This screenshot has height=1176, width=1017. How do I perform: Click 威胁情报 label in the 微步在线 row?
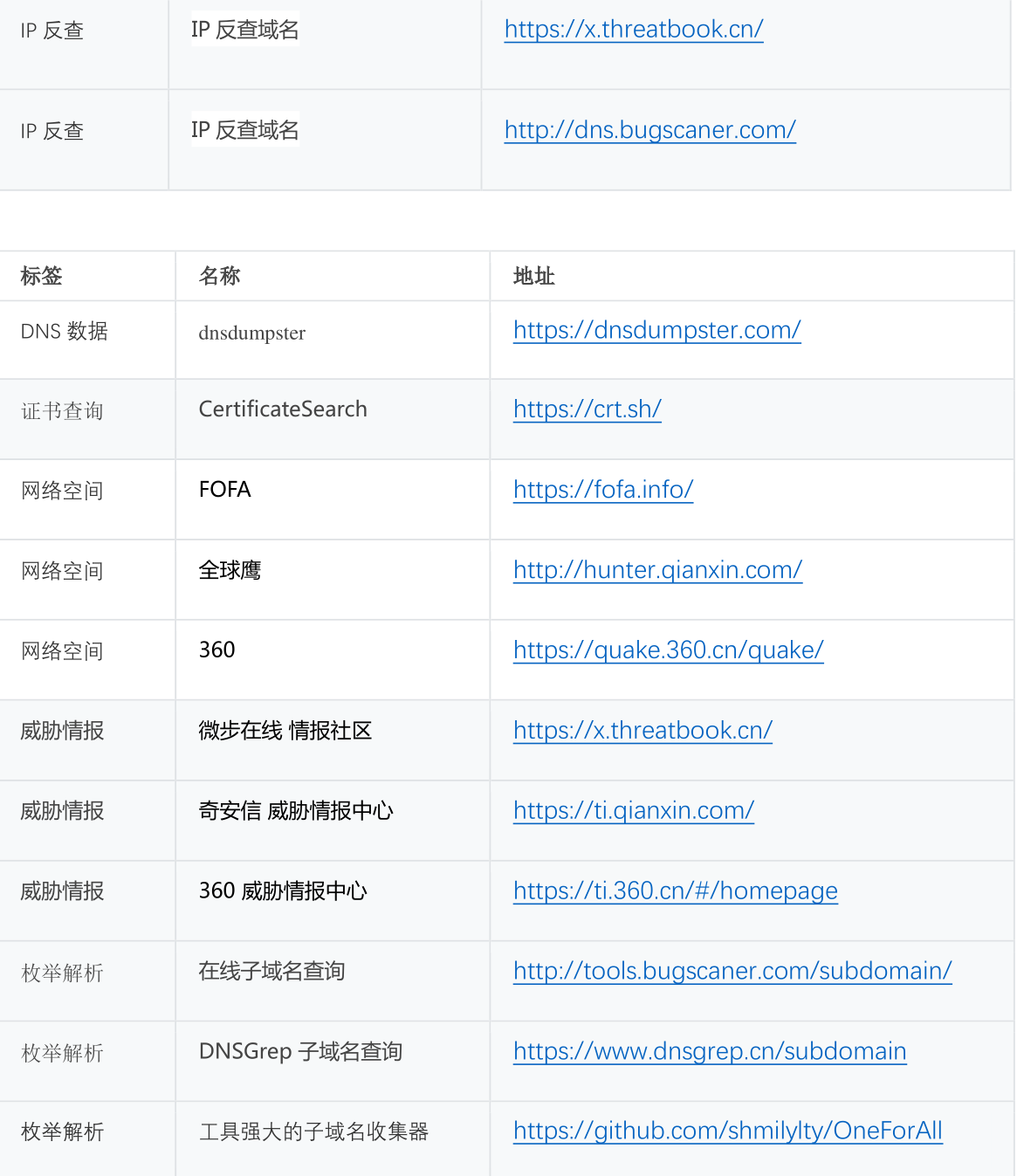pyautogui.click(x=63, y=732)
